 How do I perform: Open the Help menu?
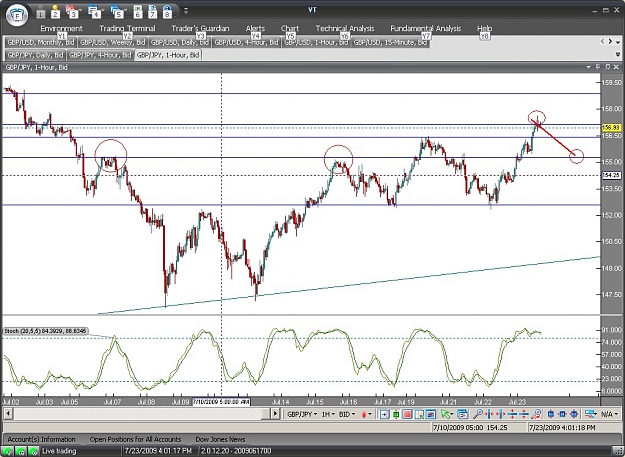point(484,28)
